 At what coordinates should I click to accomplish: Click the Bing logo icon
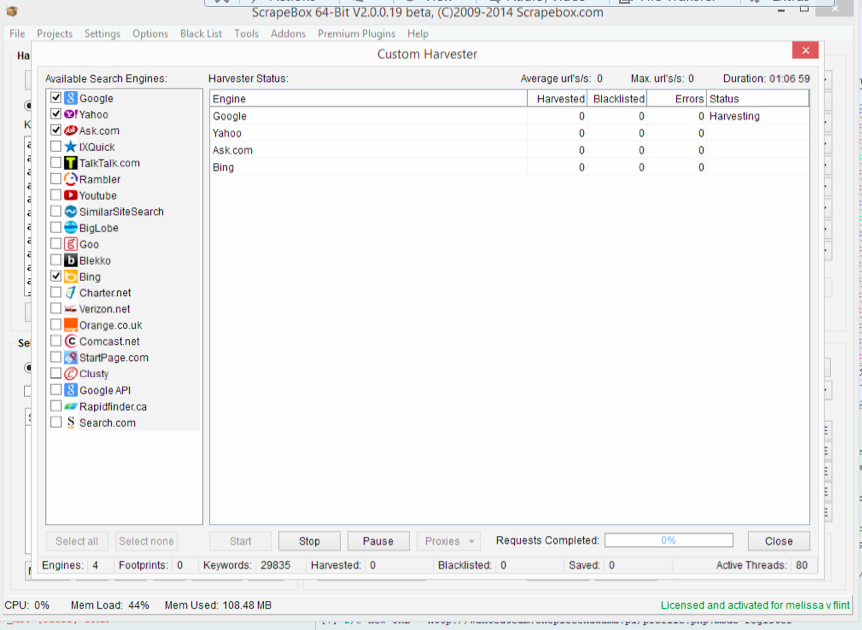70,277
